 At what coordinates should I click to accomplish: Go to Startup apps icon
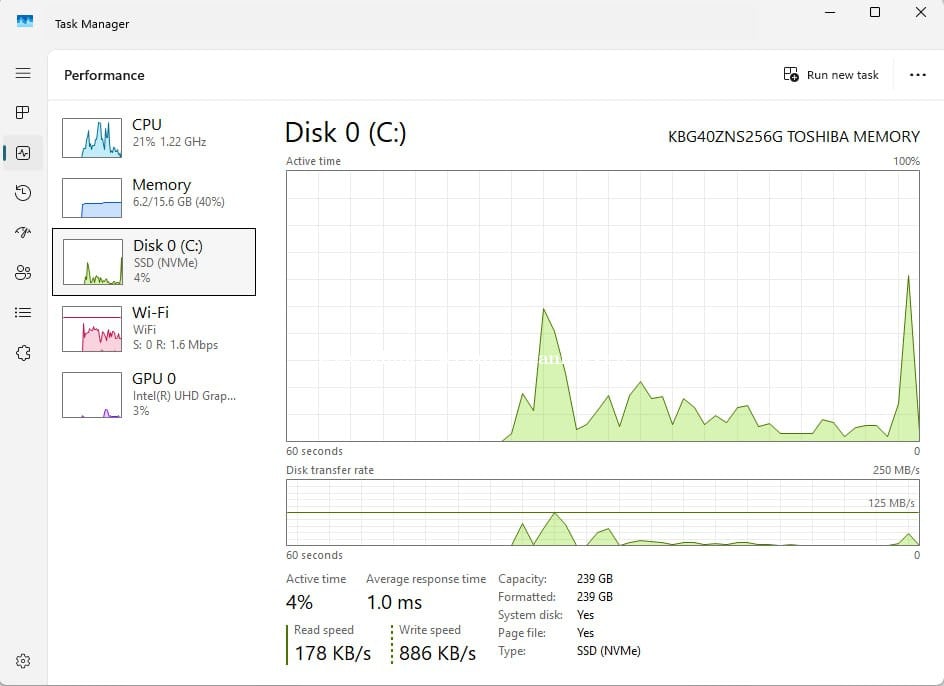[23, 233]
